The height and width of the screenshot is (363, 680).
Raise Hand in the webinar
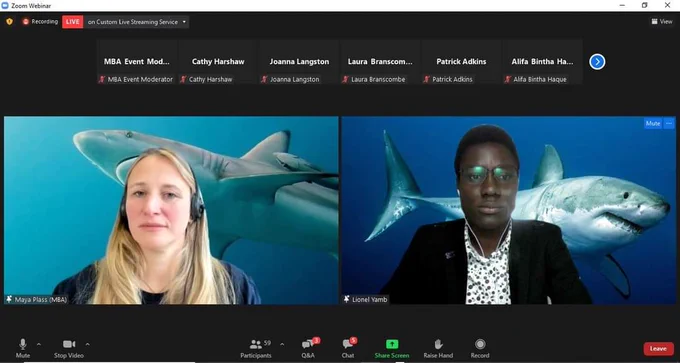(x=438, y=348)
